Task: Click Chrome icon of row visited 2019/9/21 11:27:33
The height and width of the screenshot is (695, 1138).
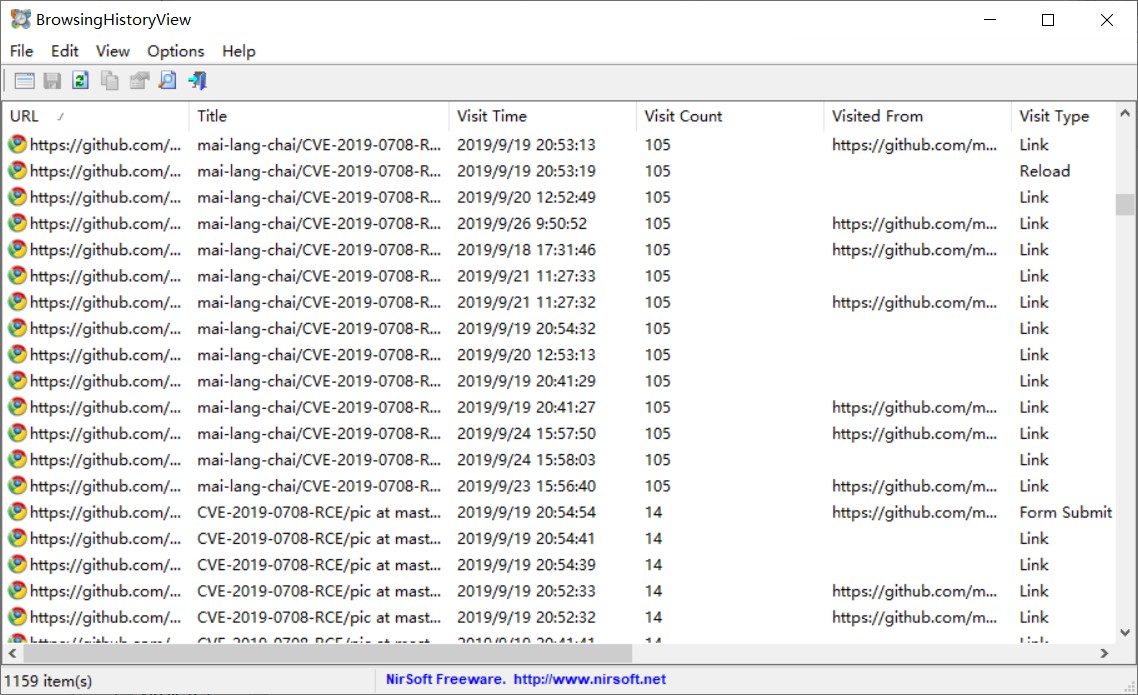Action: [17, 276]
